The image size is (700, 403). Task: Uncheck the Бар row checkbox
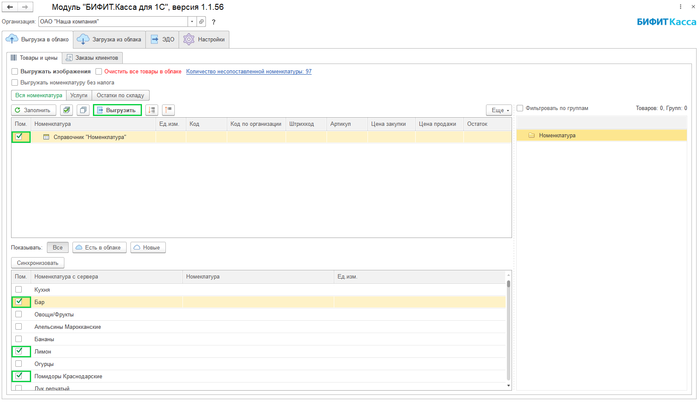pos(19,301)
